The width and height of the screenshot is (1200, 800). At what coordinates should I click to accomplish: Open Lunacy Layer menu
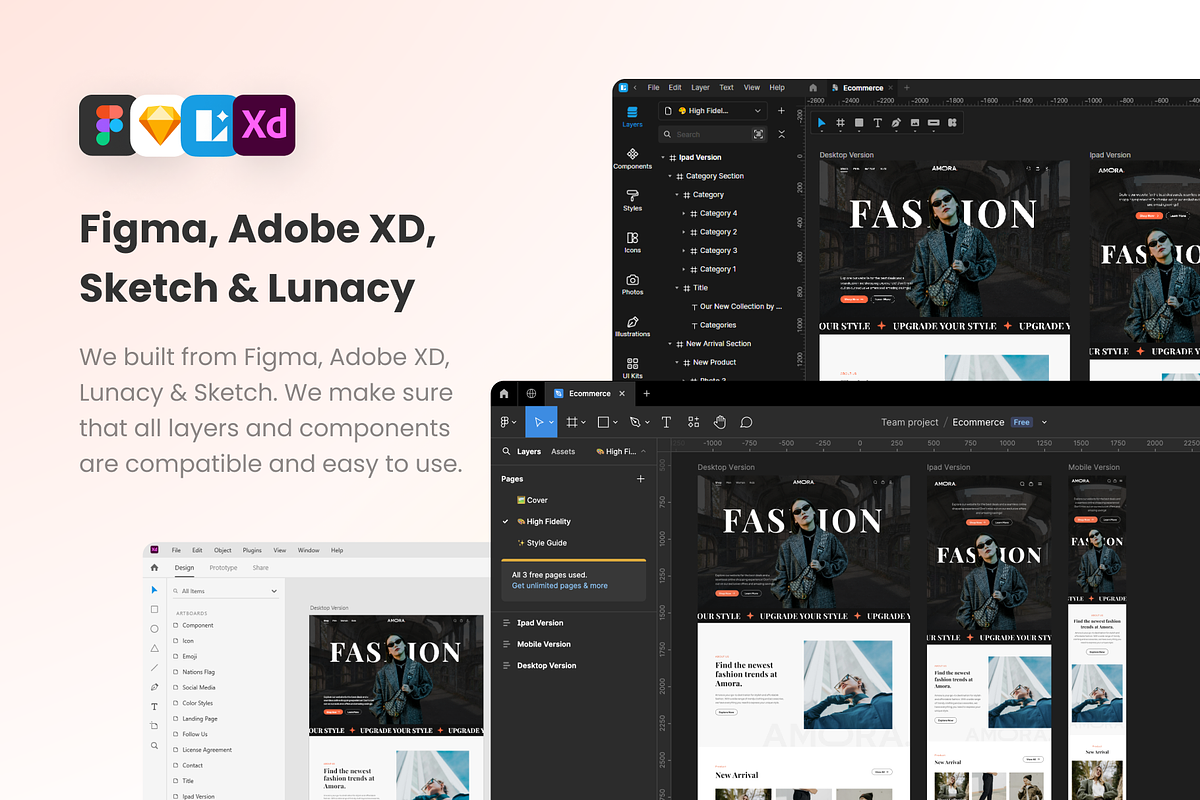pos(700,88)
